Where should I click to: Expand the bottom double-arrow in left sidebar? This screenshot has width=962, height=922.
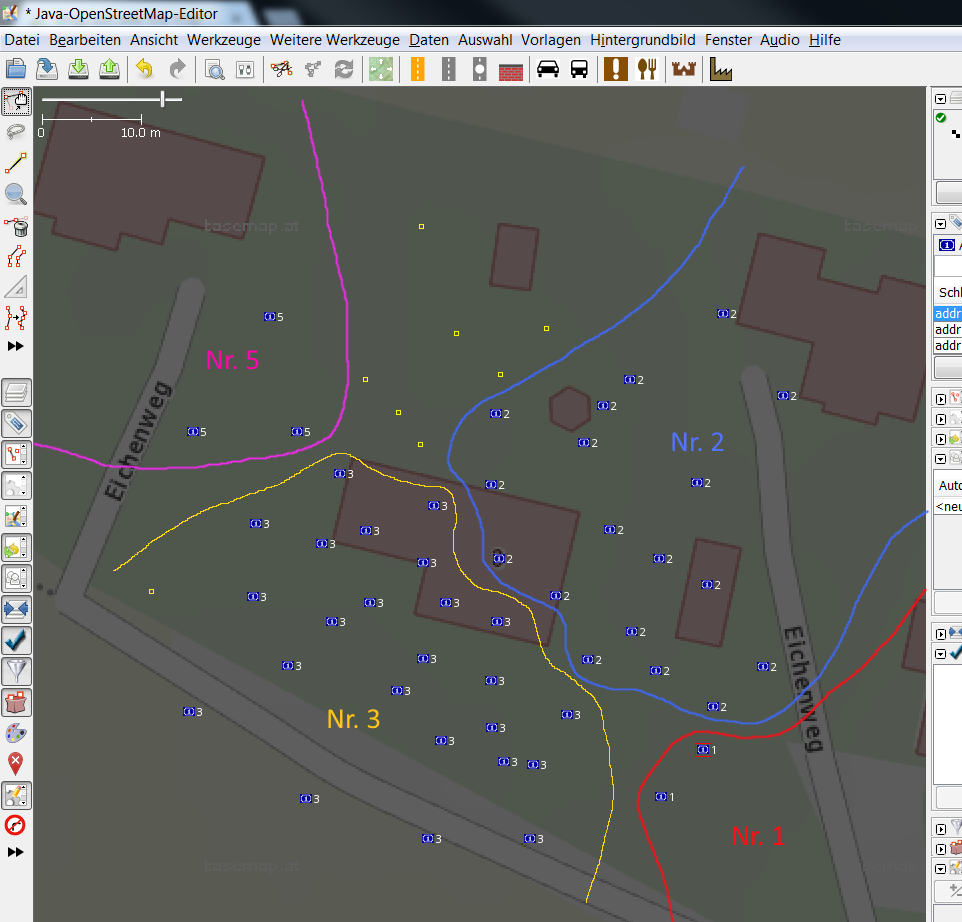point(16,852)
